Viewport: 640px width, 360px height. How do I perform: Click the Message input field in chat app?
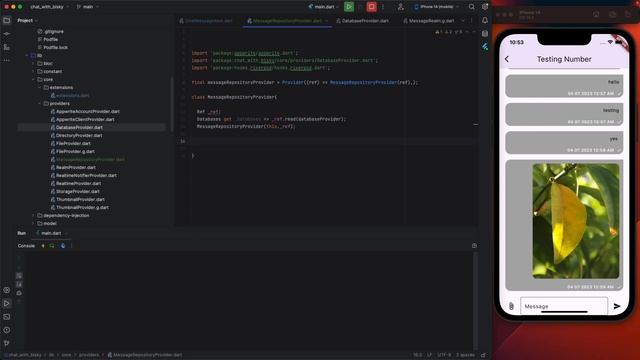click(564, 306)
